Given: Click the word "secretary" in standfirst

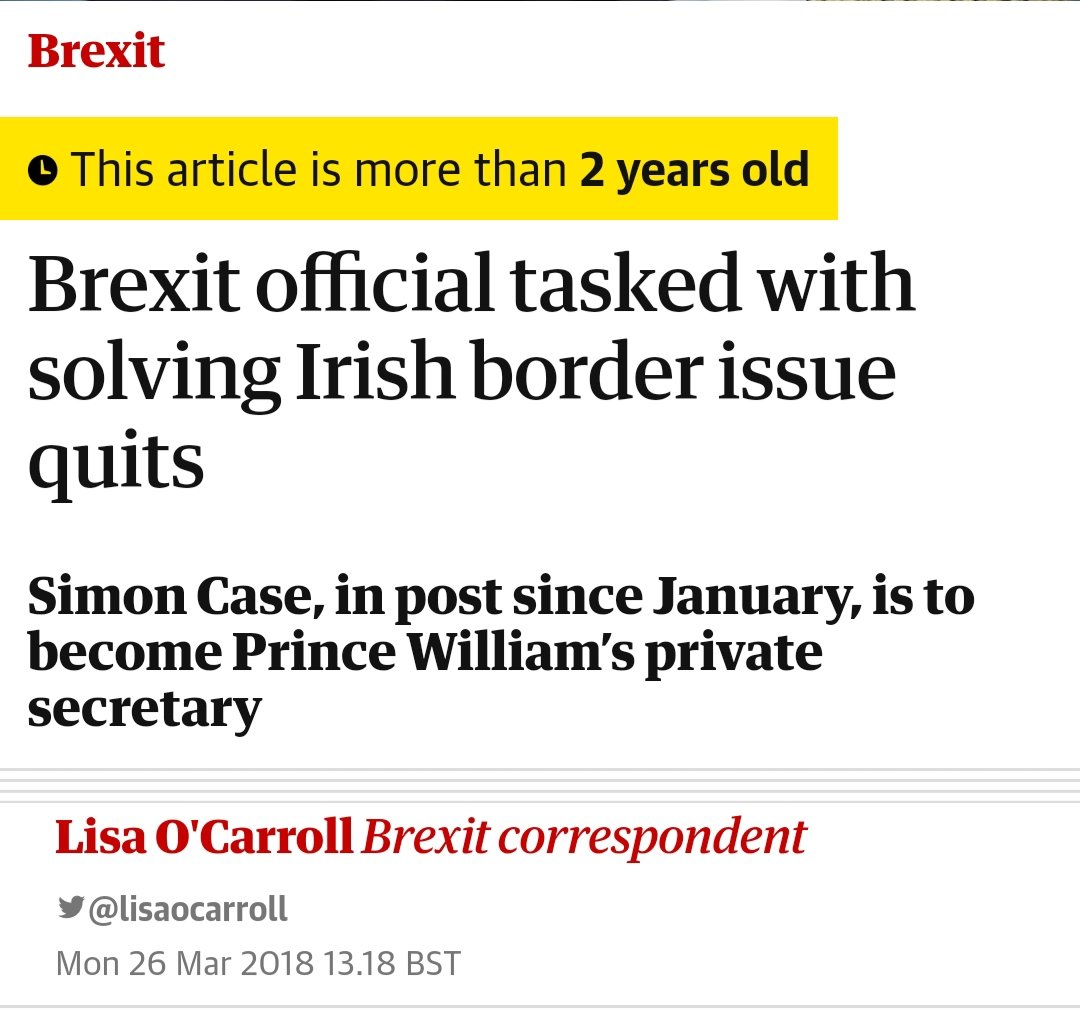Looking at the screenshot, I should coord(144,708).
